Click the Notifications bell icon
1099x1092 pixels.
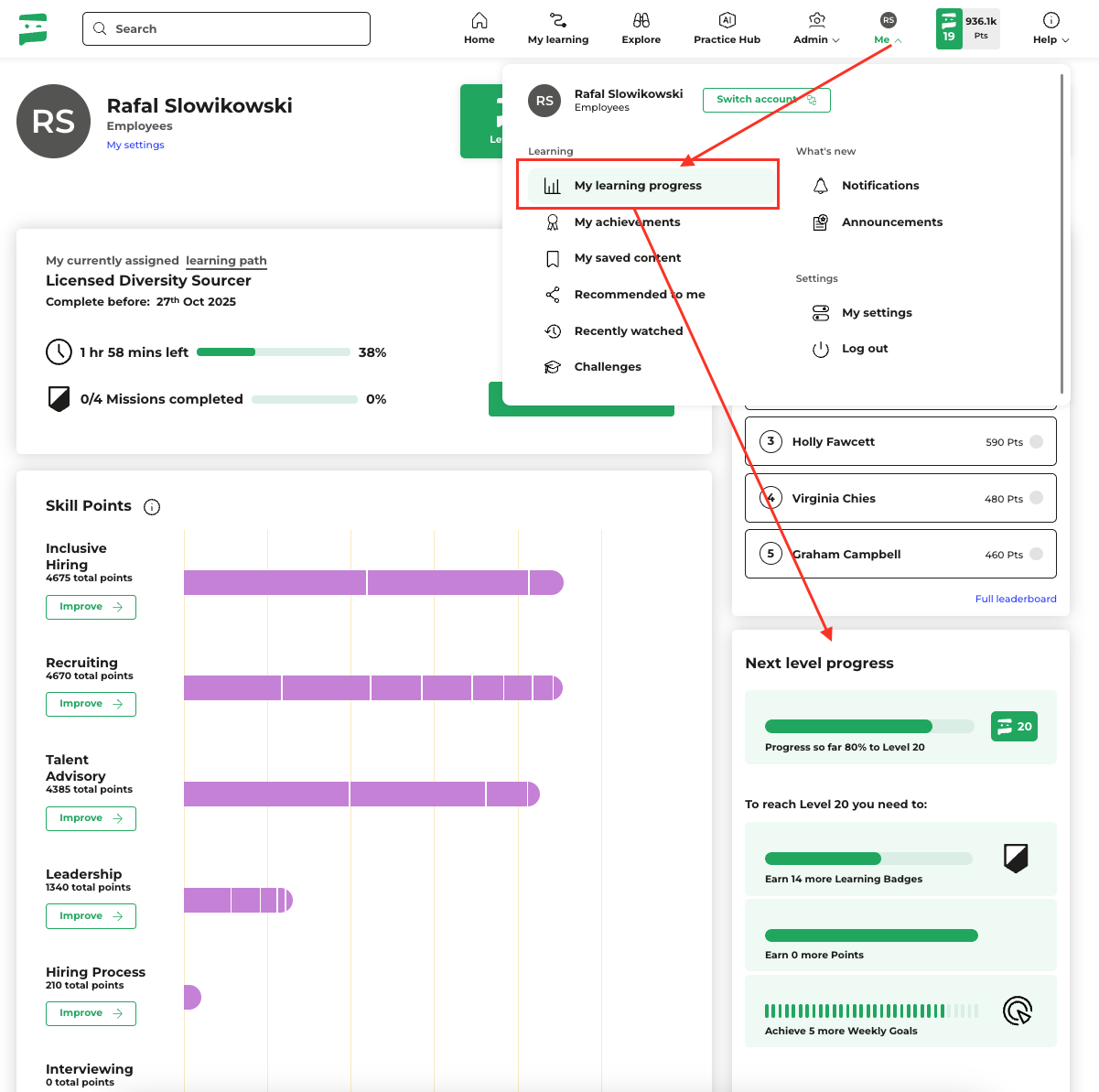point(821,186)
